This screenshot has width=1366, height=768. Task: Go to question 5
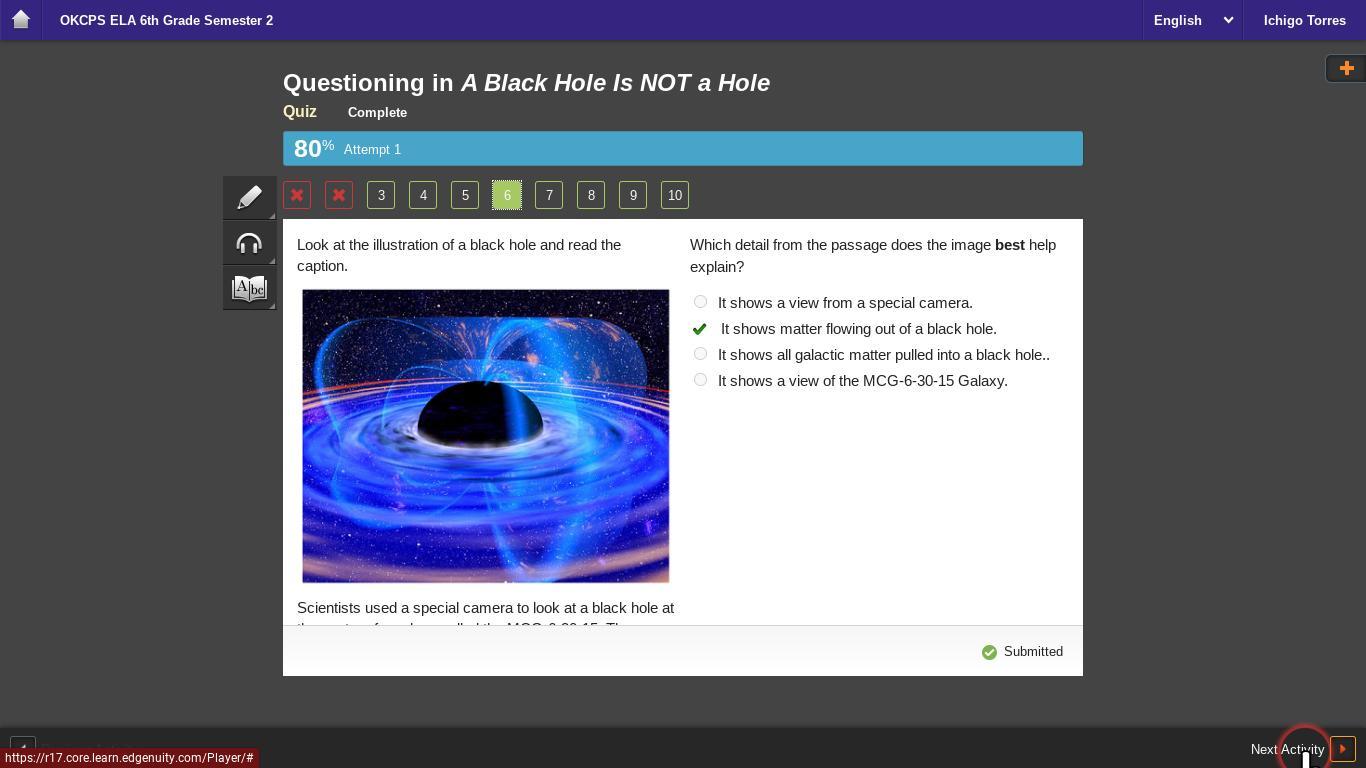pos(465,195)
